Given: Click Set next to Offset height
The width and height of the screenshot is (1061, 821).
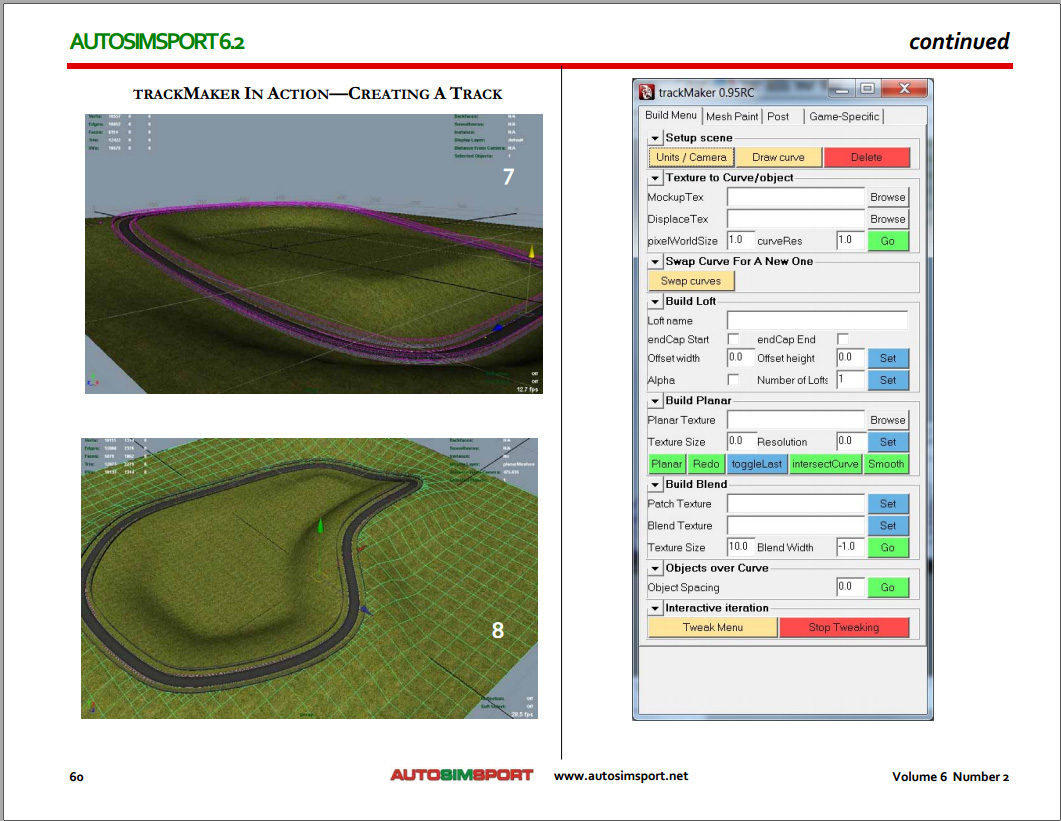Looking at the screenshot, I should (x=888, y=358).
